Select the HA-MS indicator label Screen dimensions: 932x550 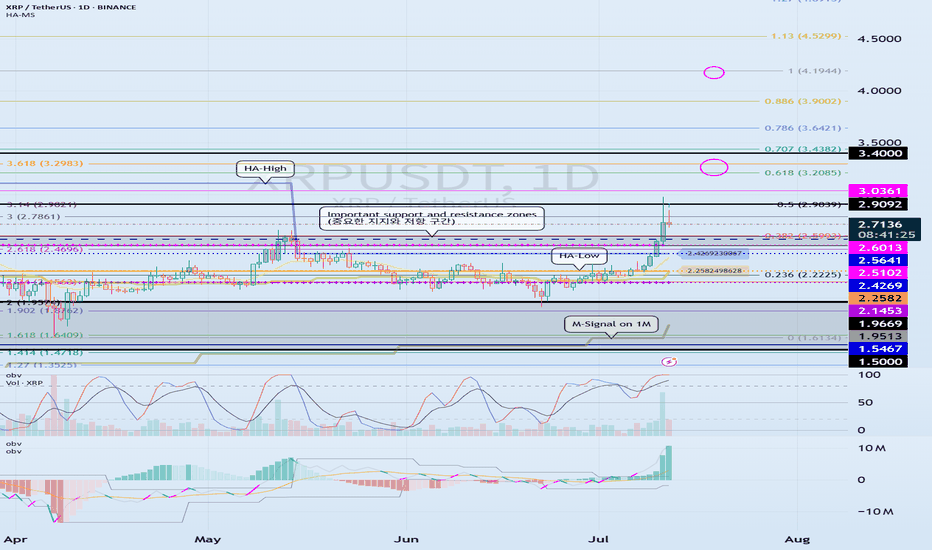20,15
